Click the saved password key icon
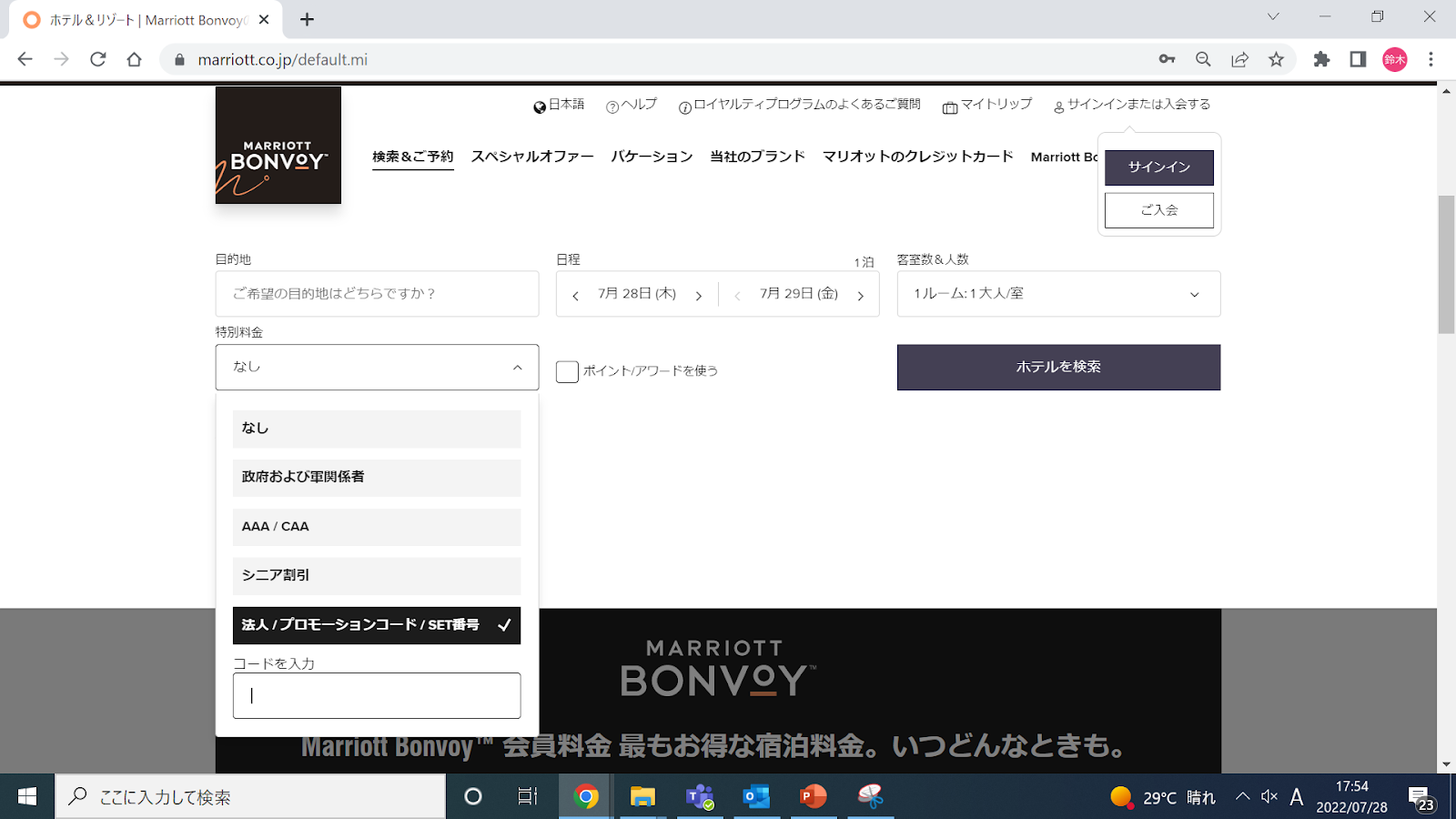1456x819 pixels. (x=1167, y=59)
